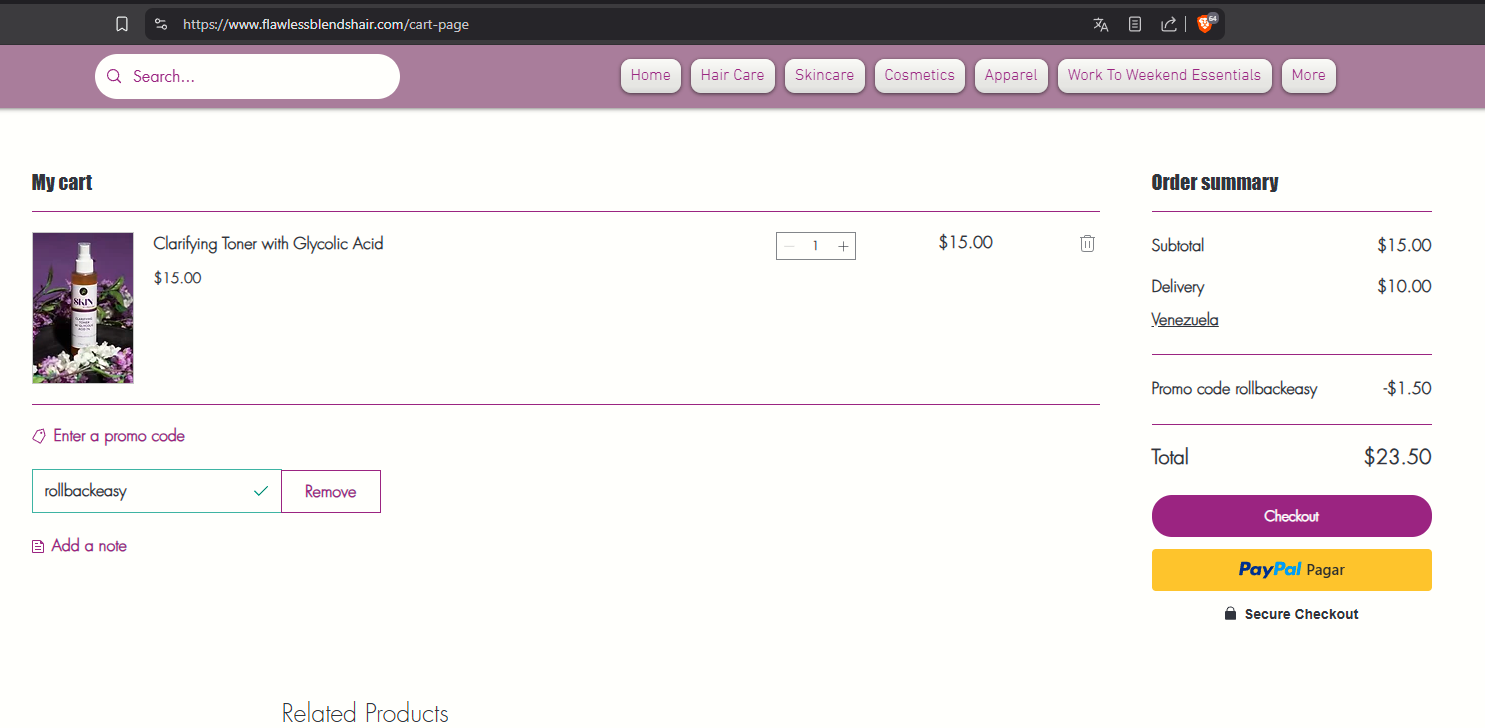This screenshot has width=1485, height=728.
Task: Click the $15.00 unit price under product name
Action: point(178,278)
